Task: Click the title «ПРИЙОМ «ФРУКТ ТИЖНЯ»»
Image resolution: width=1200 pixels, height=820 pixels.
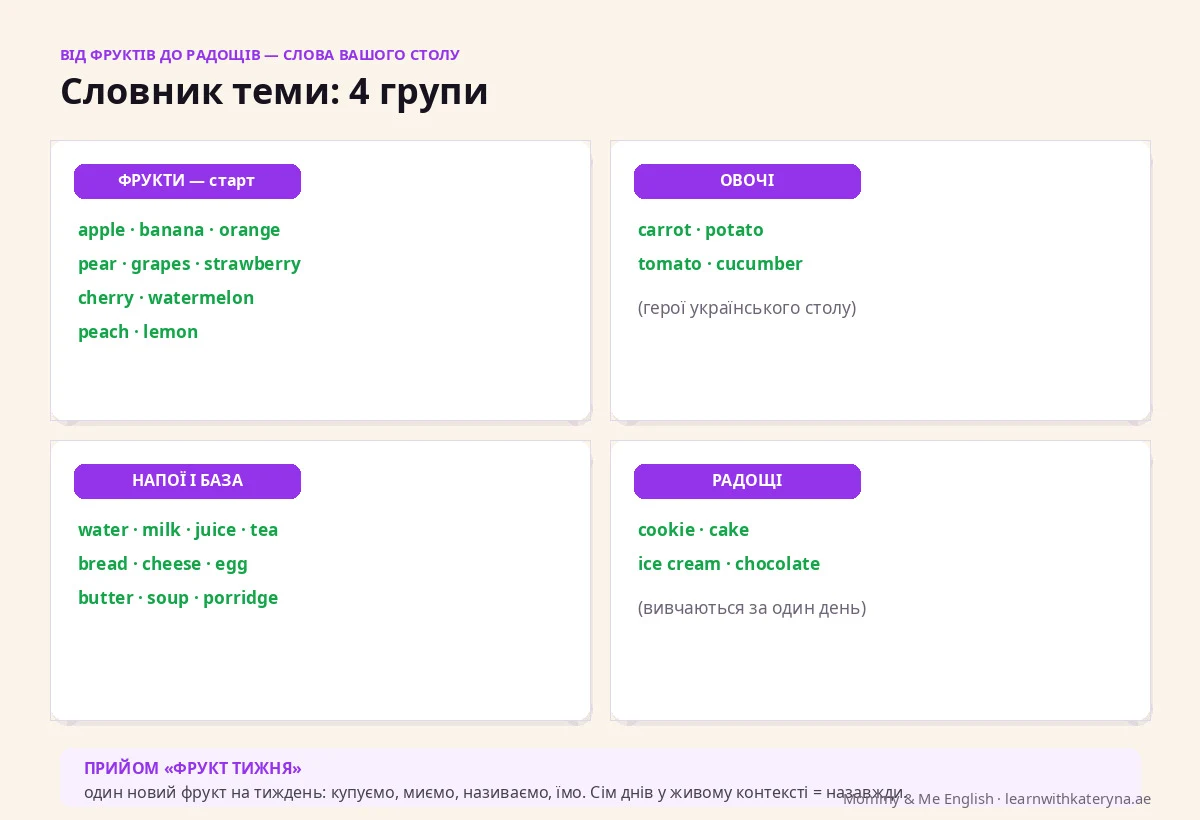Action: 193,768
